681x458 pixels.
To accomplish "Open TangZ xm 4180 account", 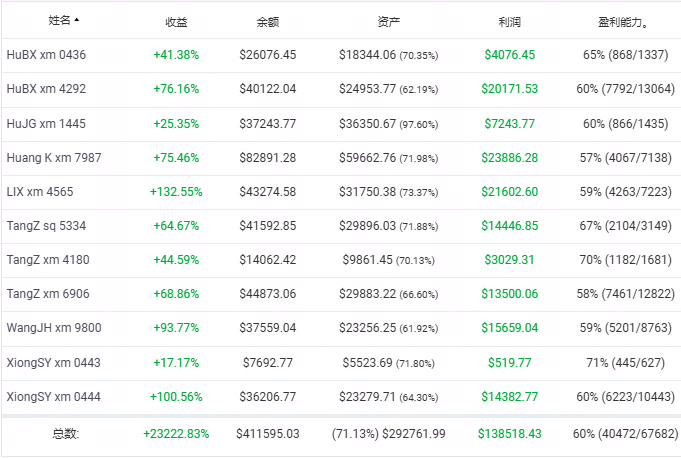I will pyautogui.click(x=48, y=260).
